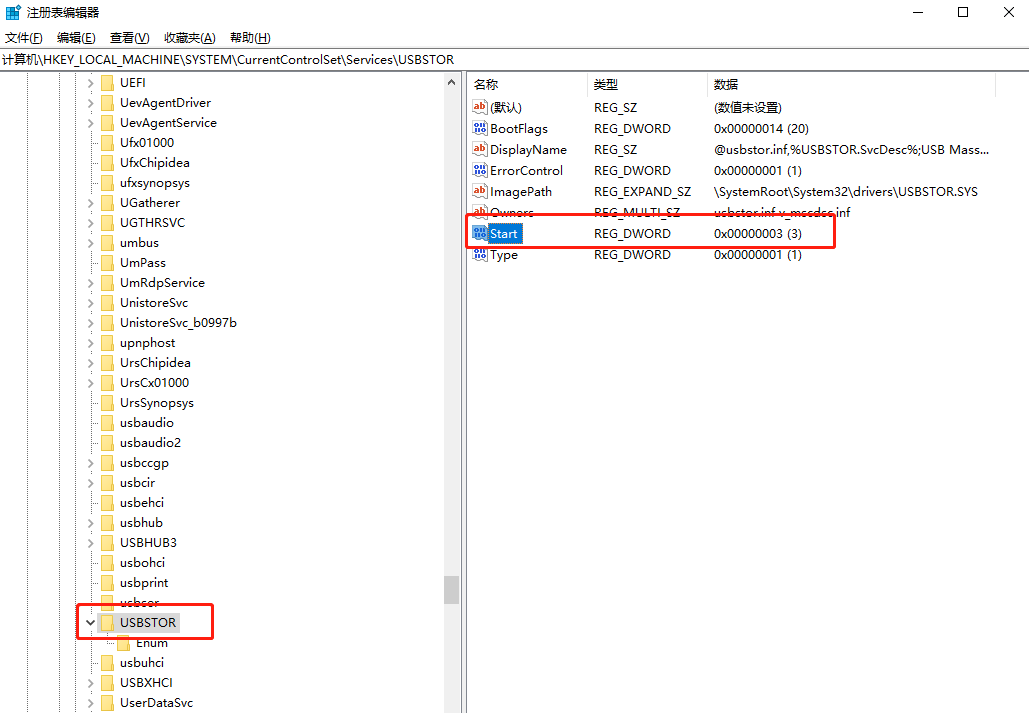Select the usbaudio2 key

pos(148,442)
